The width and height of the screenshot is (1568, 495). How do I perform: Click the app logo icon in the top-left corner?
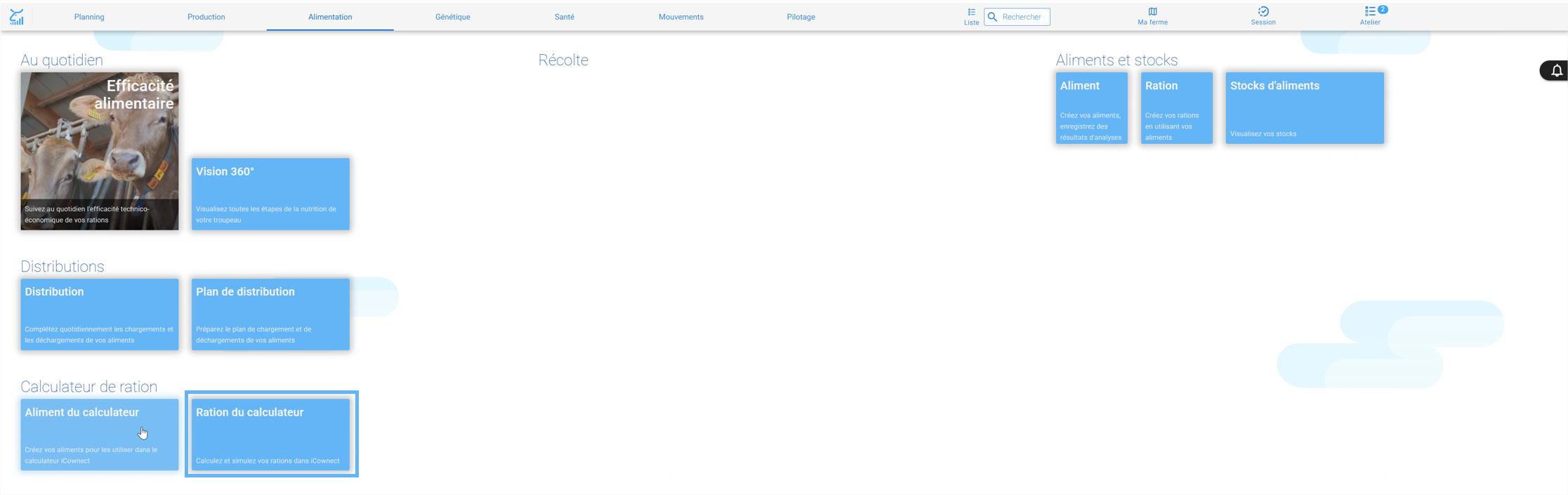coord(17,17)
